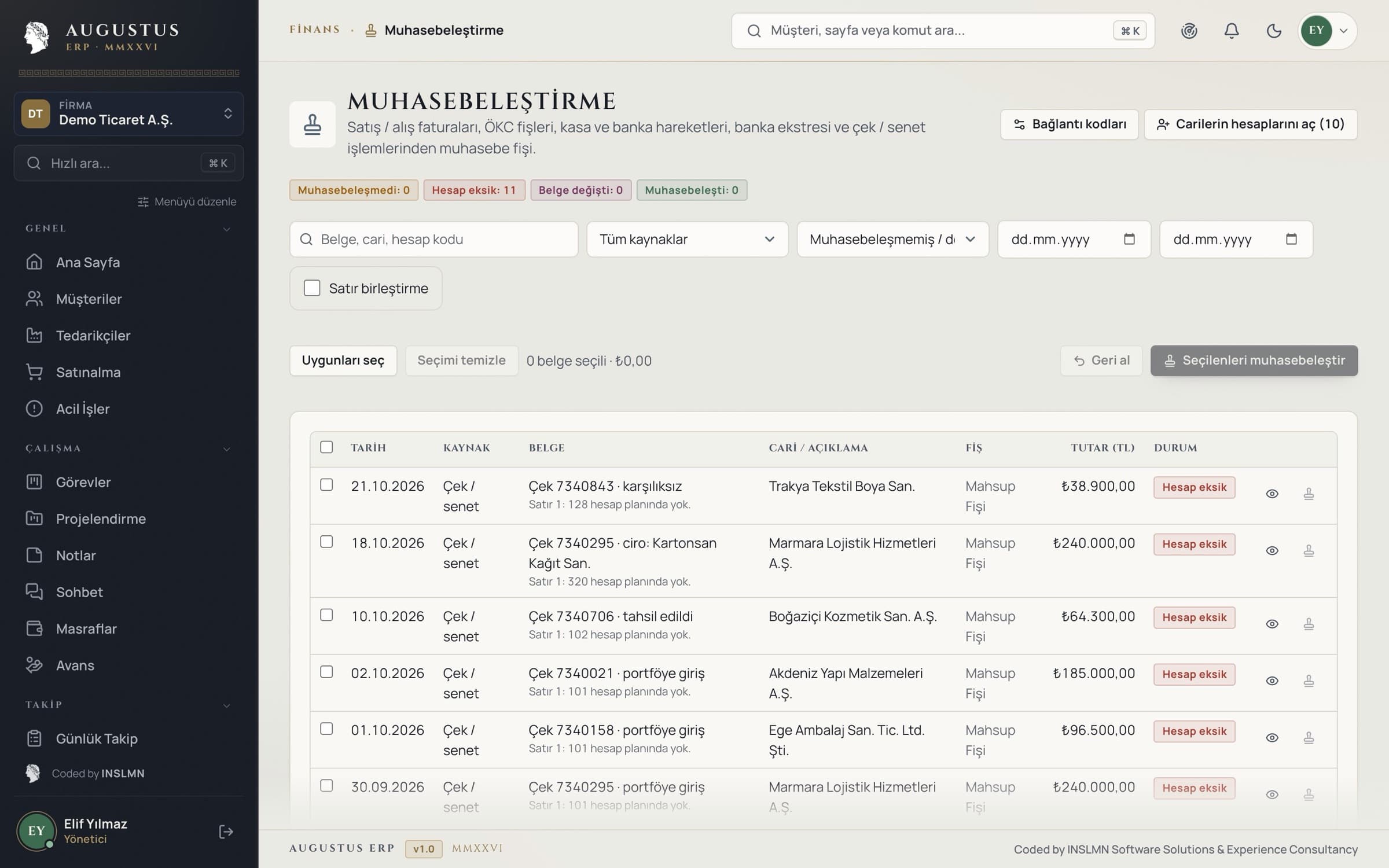
Task: Click stamp icon for Çek 7340706 row
Action: point(1309,624)
